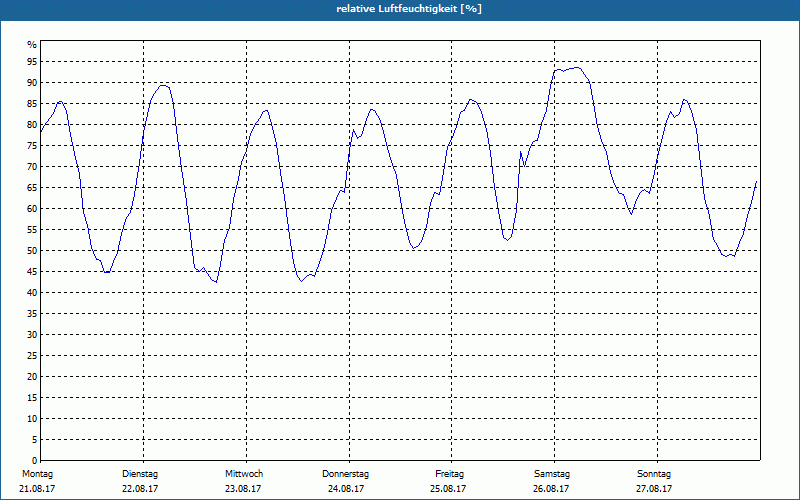Click the '20' y-axis label

click(32, 377)
